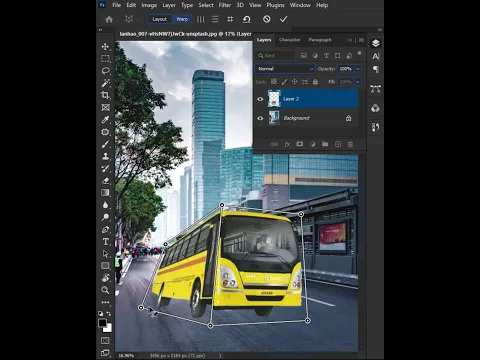480x360 pixels.
Task: Toggle lock all for layer
Action: coord(315,81)
